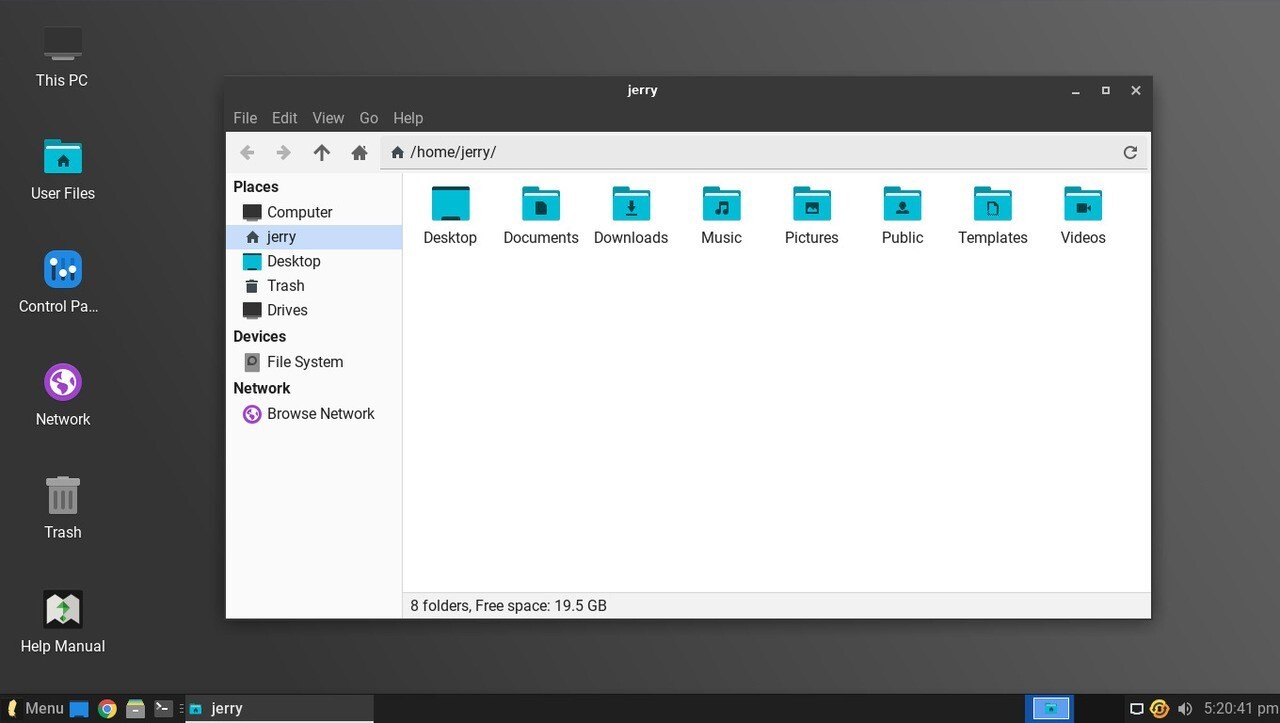The height and width of the screenshot is (723, 1280).
Task: Browse Network from the sidebar
Action: pyautogui.click(x=320, y=413)
